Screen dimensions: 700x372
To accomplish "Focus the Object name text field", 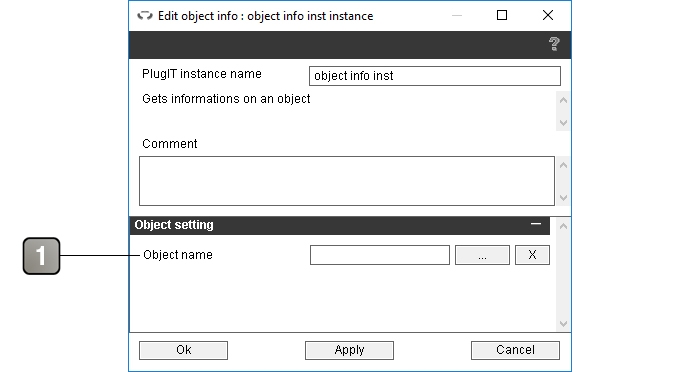I will (x=380, y=255).
